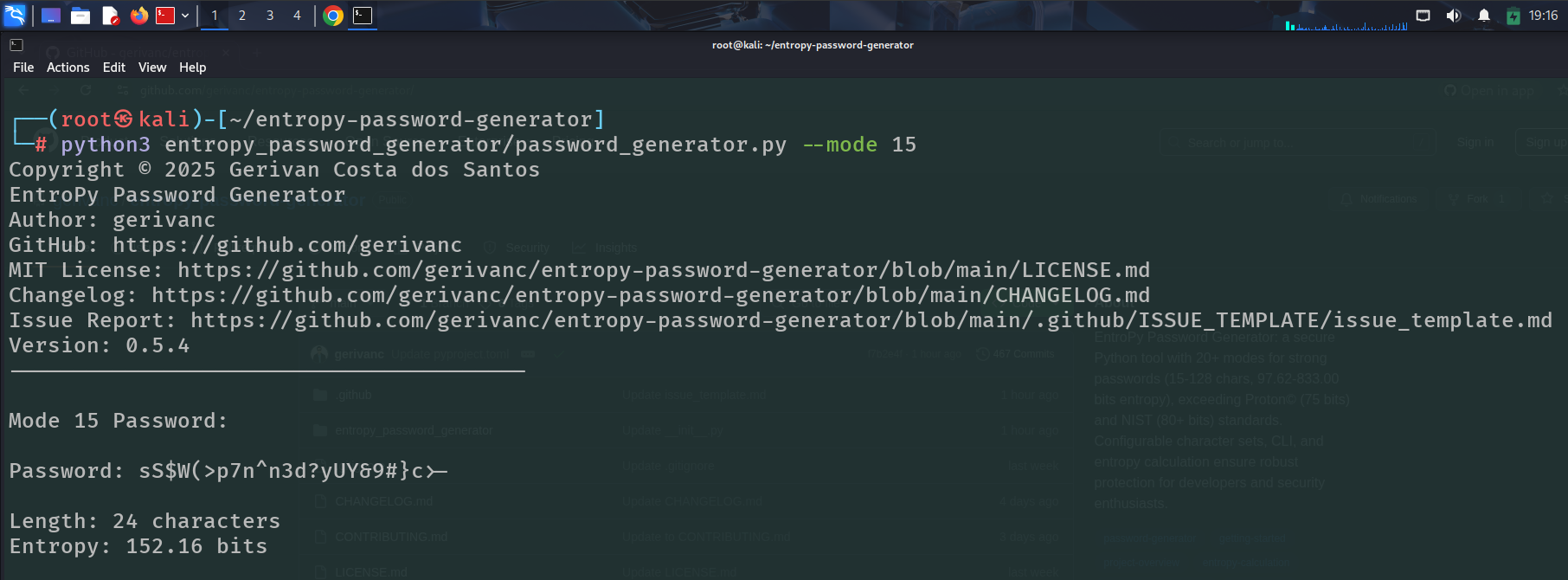Select the Chrome window in taskbar
Screen dimensions: 1568x580
coord(333,16)
